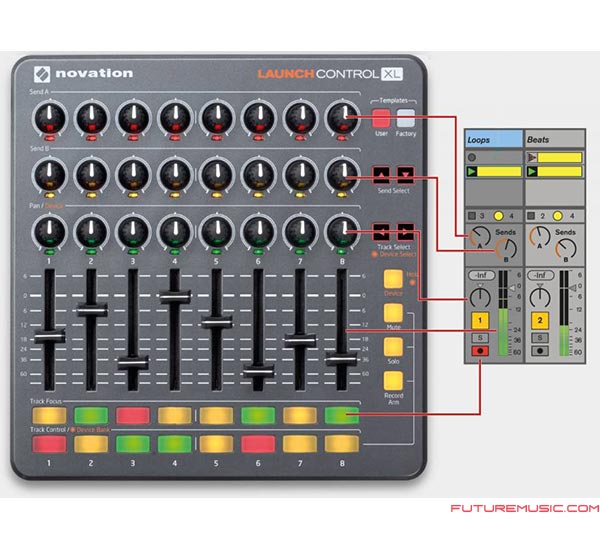Click Beats track clip stop square
The image size is (600, 550).
(531, 216)
